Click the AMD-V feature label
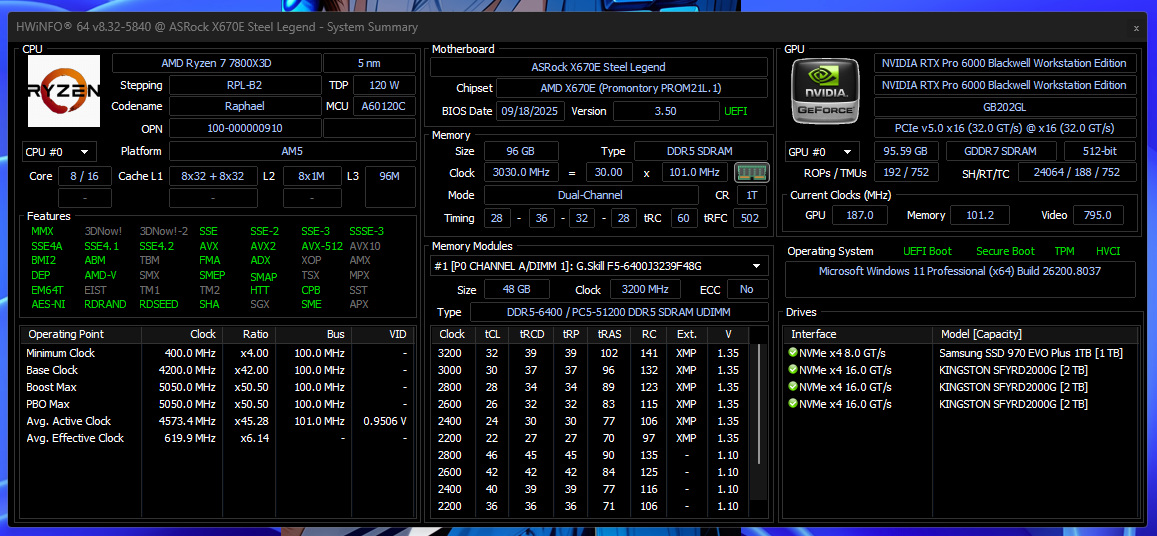1157x536 pixels. [101, 275]
